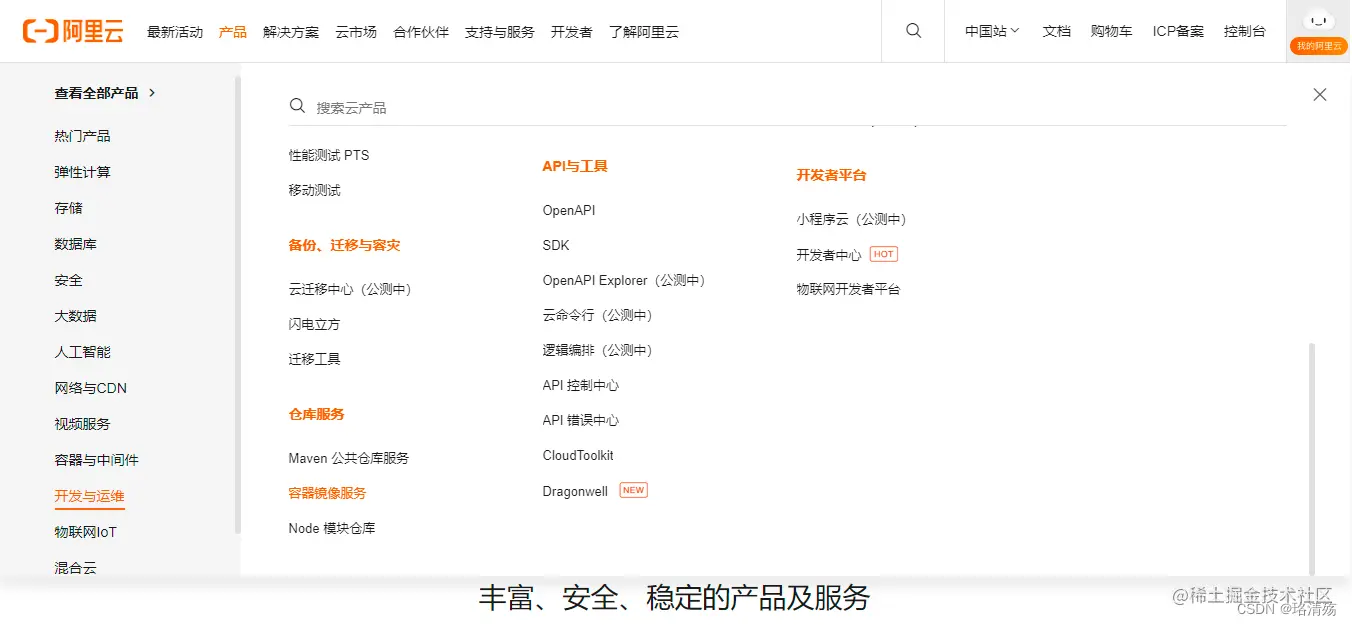Screen dimensions: 1352x625
Task: Select 弹性计算 category in sidebar
Action: pos(83,172)
